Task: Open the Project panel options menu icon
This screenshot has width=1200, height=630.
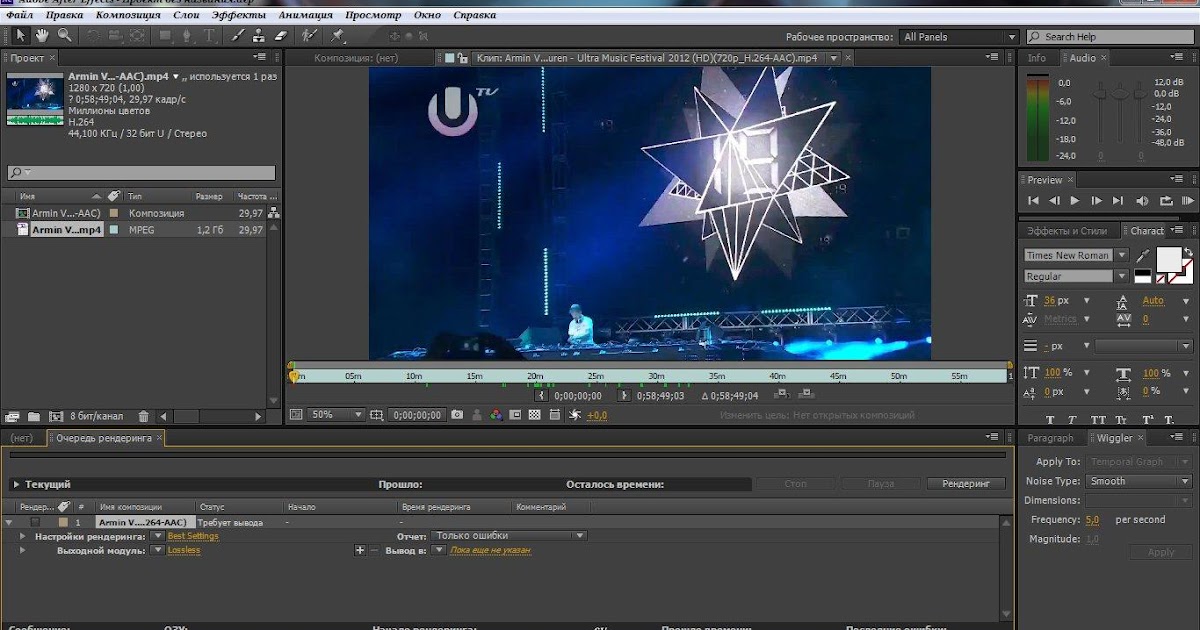Action: pyautogui.click(x=260, y=57)
